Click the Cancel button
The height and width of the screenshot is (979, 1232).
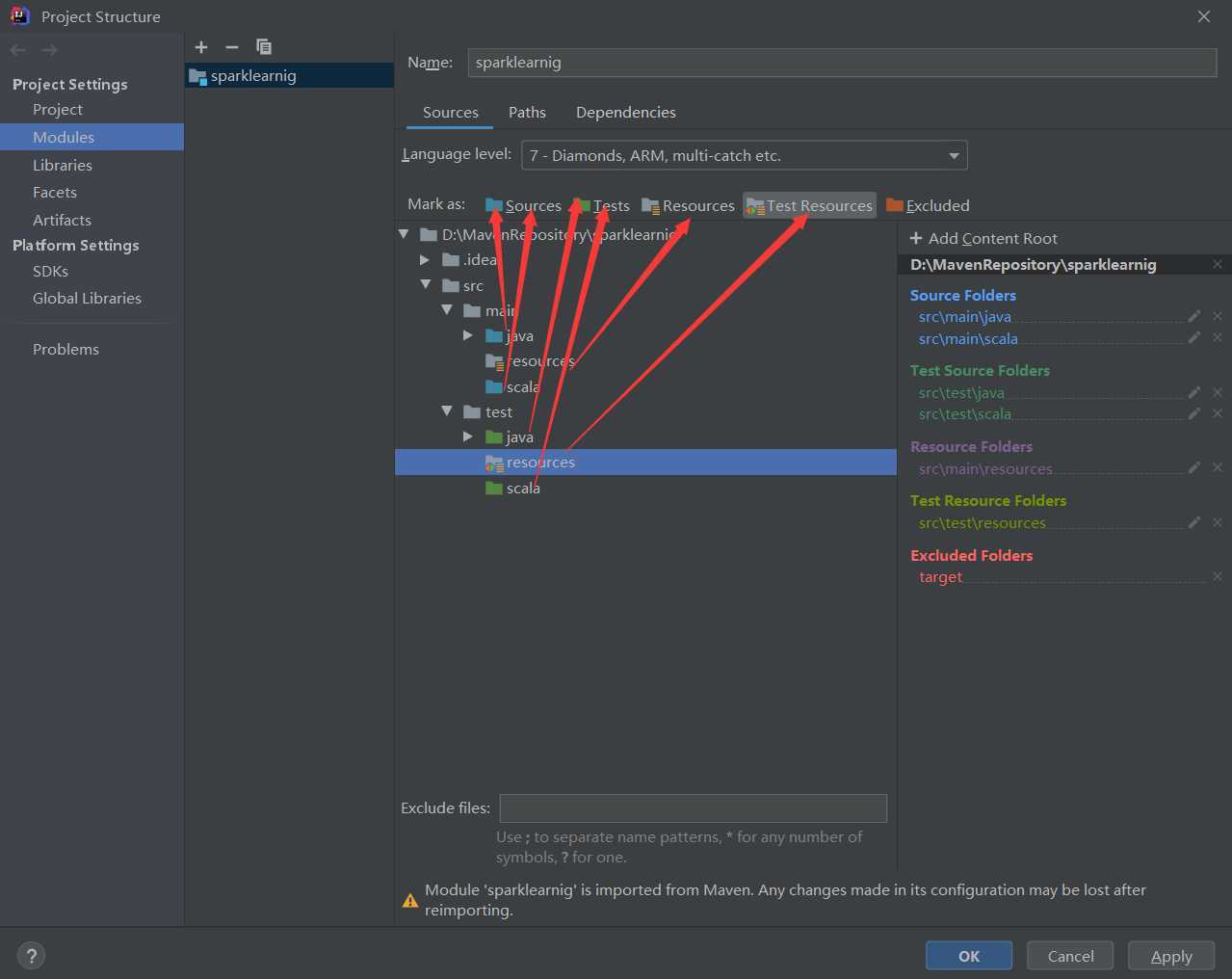(1070, 956)
